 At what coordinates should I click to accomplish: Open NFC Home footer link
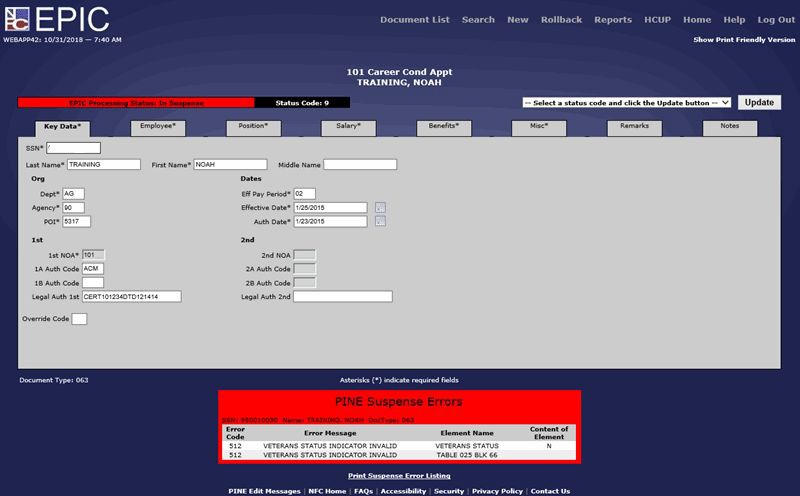click(x=327, y=491)
